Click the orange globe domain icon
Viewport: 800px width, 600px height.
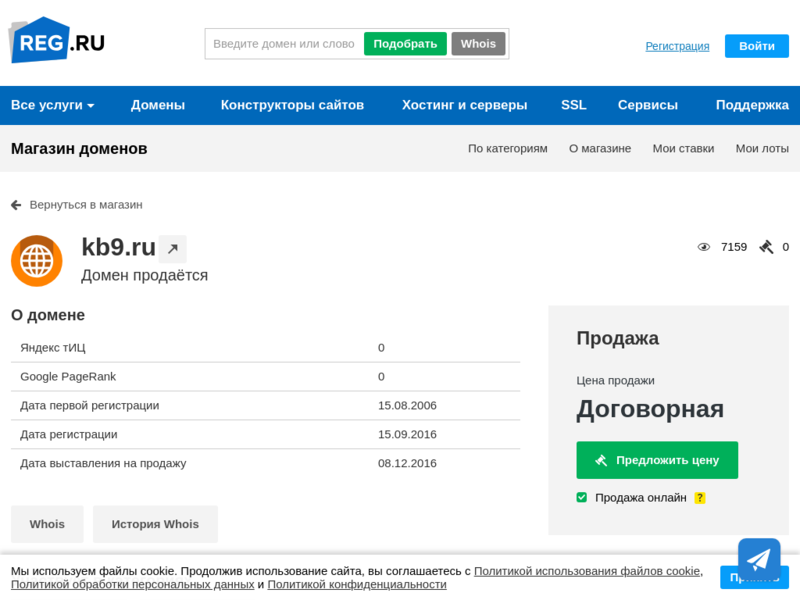(x=37, y=261)
